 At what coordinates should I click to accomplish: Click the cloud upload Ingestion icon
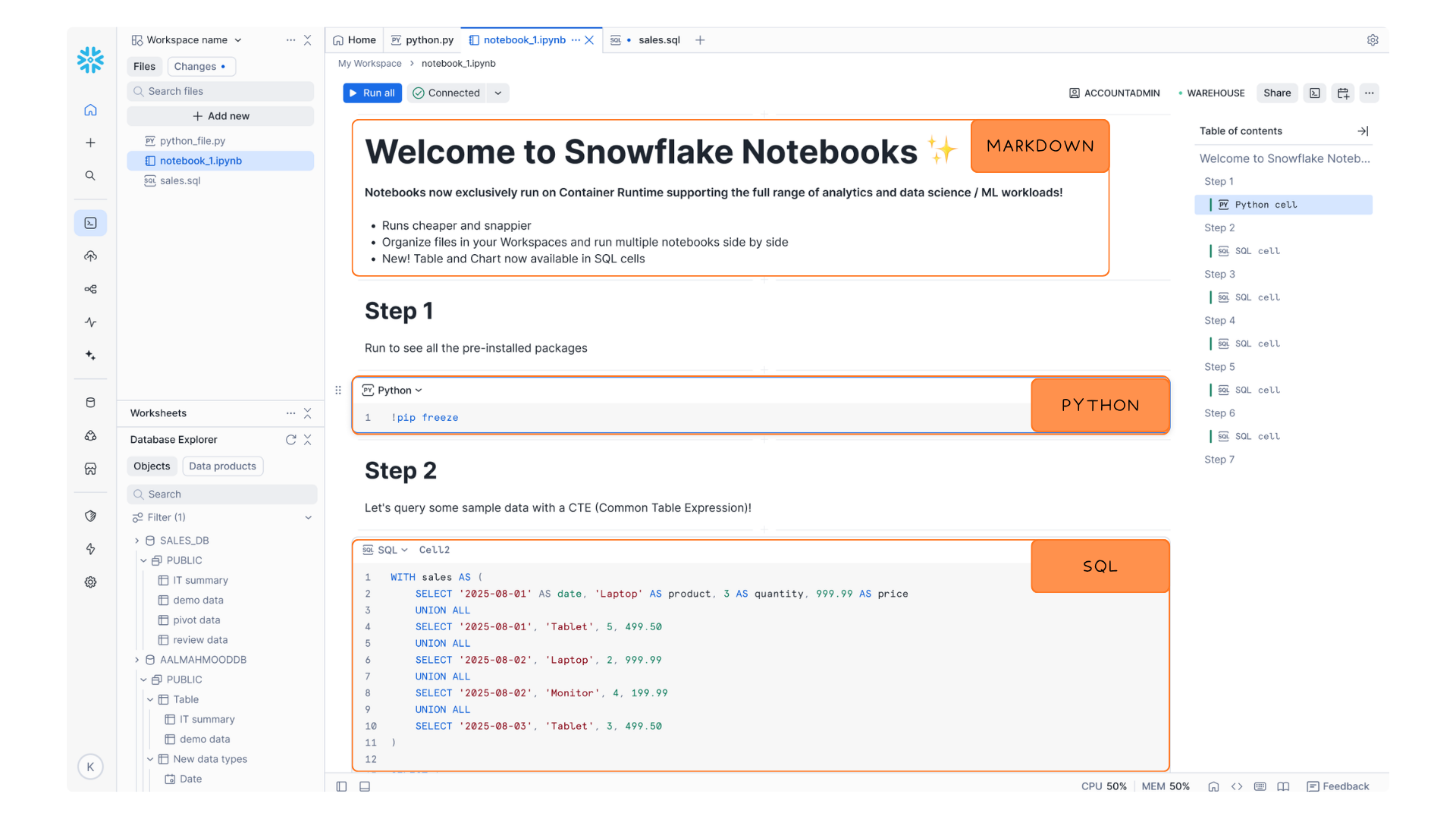click(90, 256)
